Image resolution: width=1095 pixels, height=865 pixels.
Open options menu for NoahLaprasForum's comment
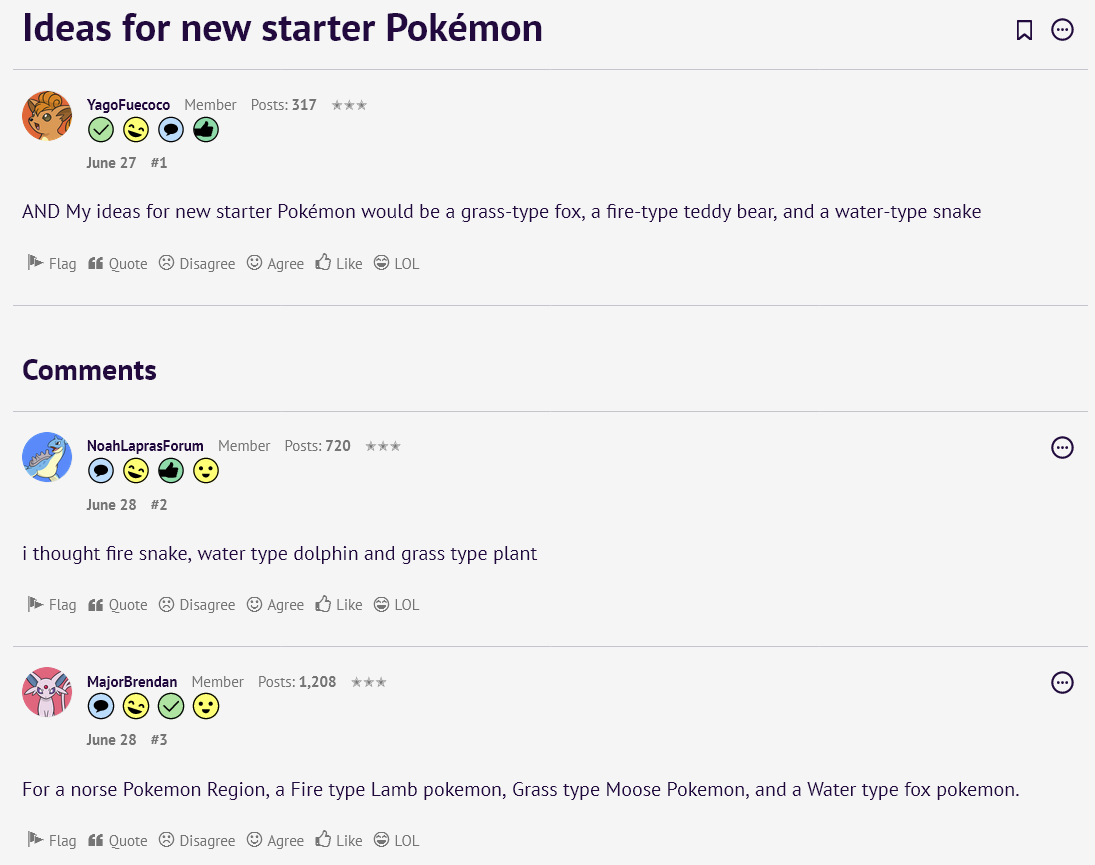(1062, 447)
